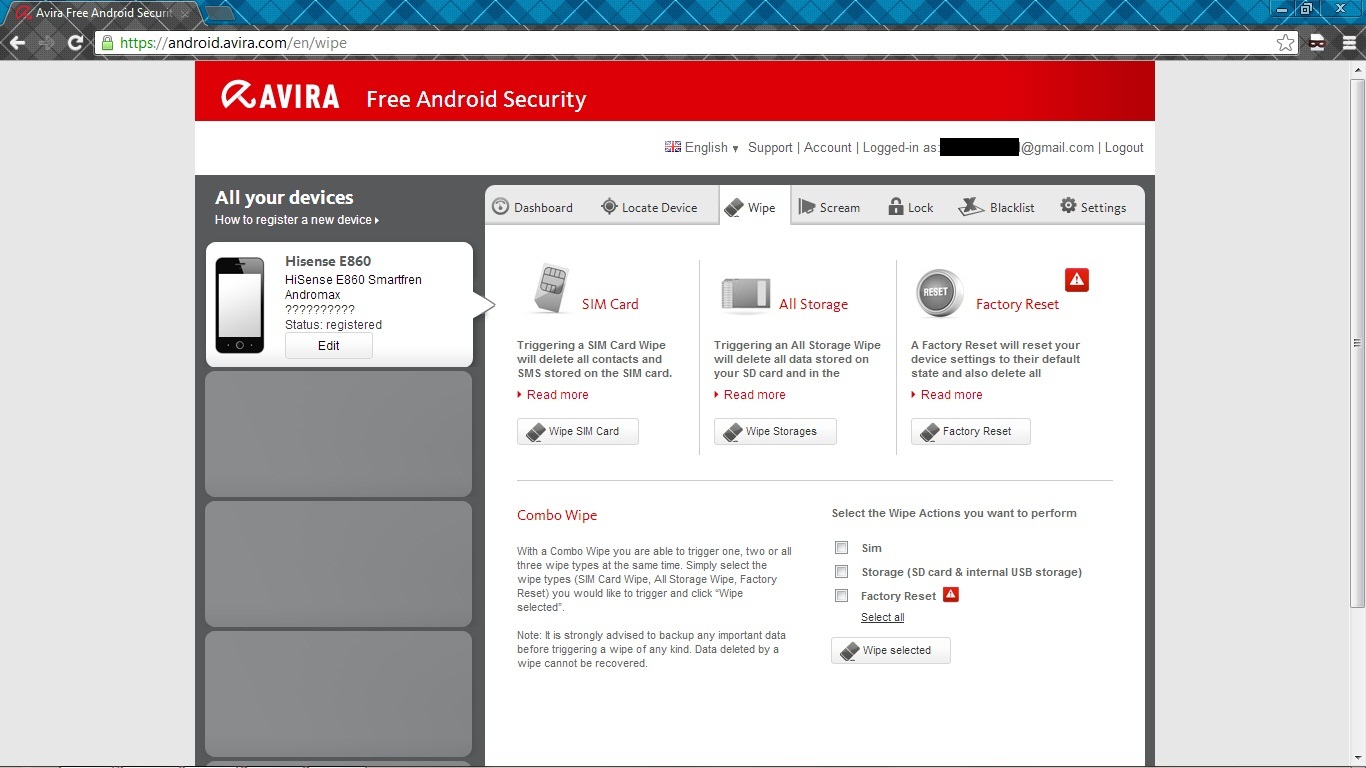Click the Hisense E860 phone thumbnail
Screen dimensions: 1366x768
[240, 305]
